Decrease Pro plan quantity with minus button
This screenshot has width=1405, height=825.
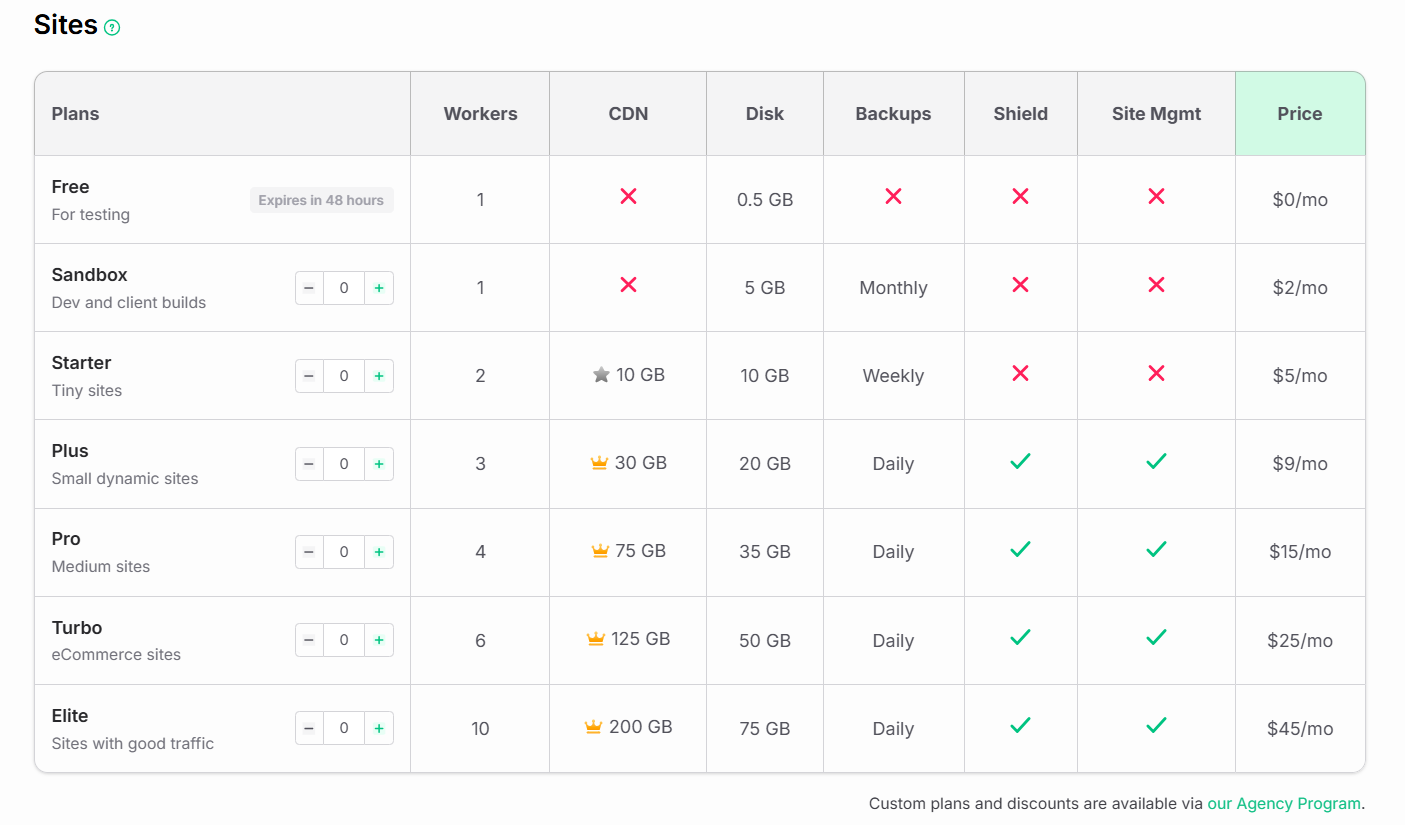pyautogui.click(x=309, y=552)
